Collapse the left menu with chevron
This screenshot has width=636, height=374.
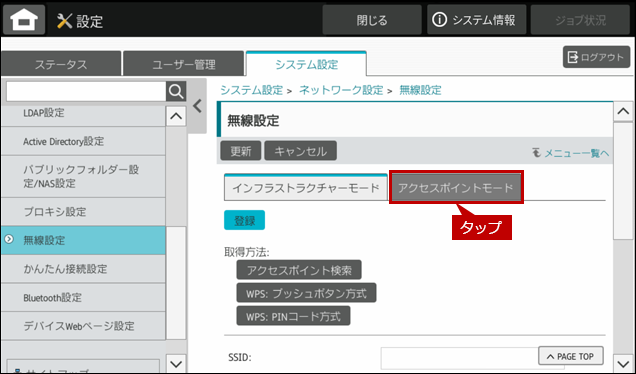click(x=197, y=106)
